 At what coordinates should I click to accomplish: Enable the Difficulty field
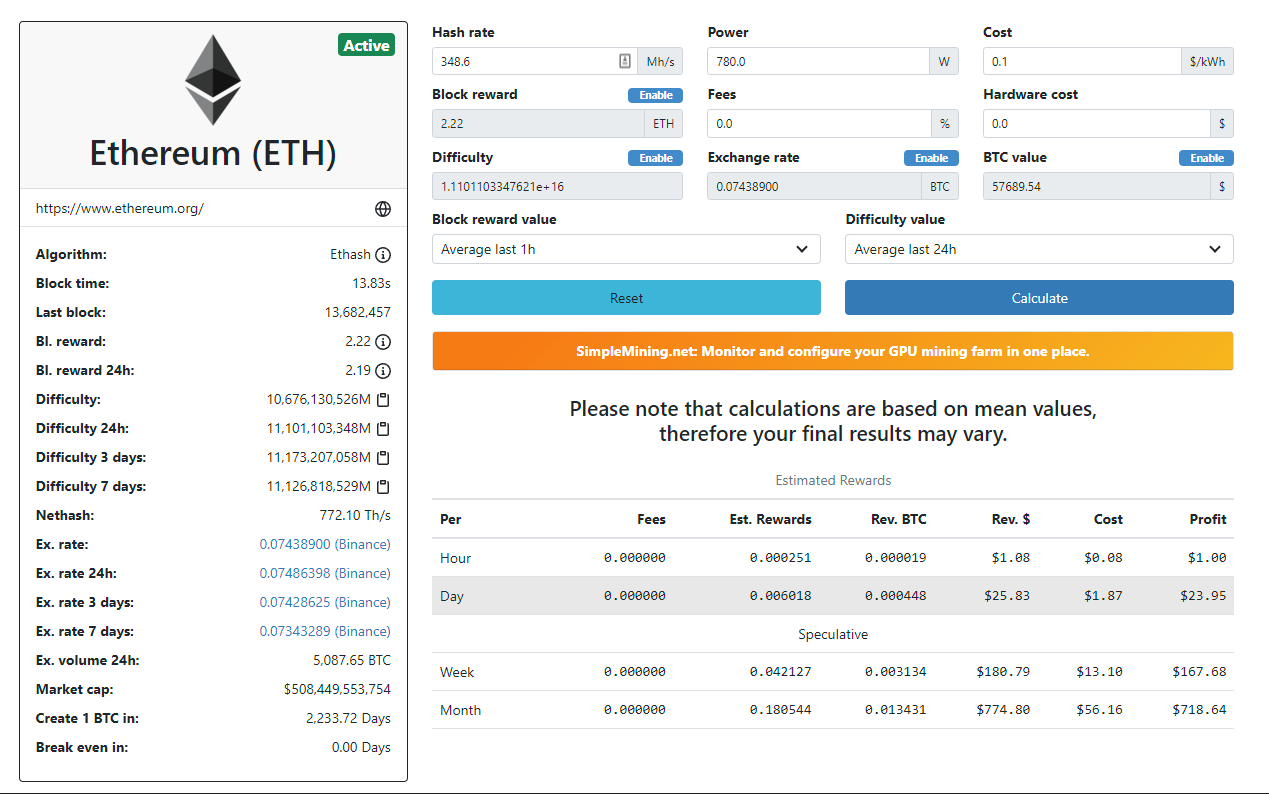(656, 158)
